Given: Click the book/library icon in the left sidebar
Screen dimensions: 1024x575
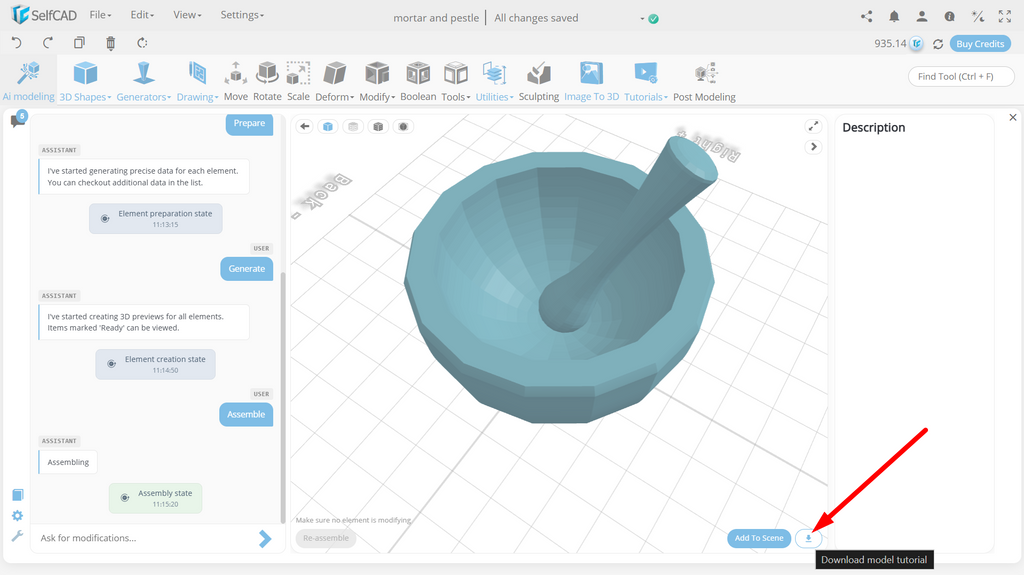Looking at the screenshot, I should (18, 495).
